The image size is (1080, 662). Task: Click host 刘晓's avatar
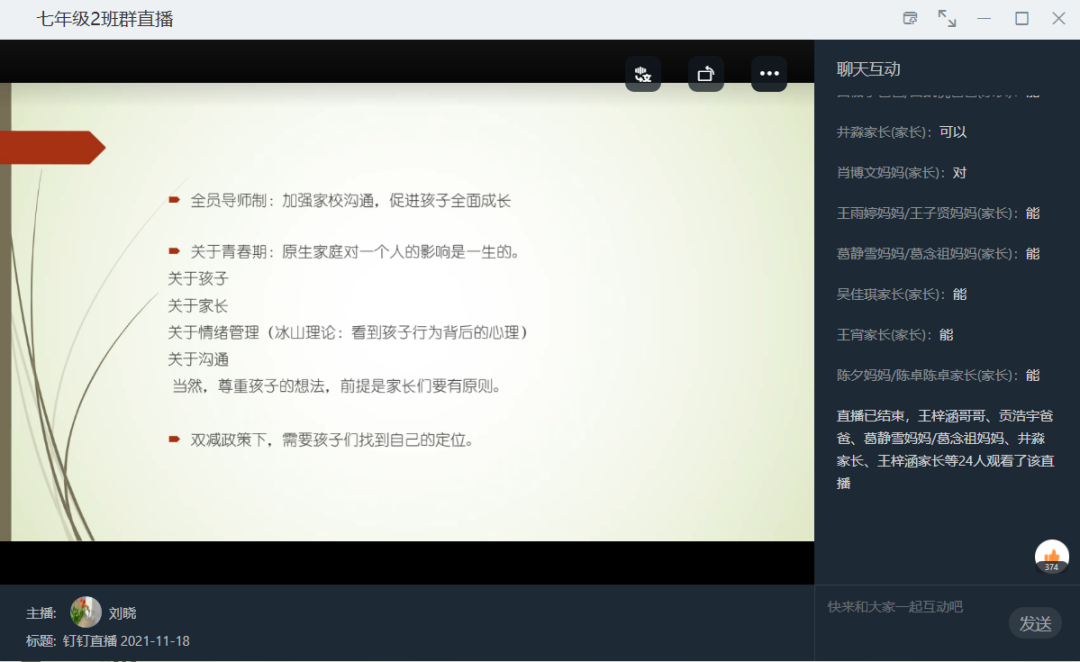86,612
